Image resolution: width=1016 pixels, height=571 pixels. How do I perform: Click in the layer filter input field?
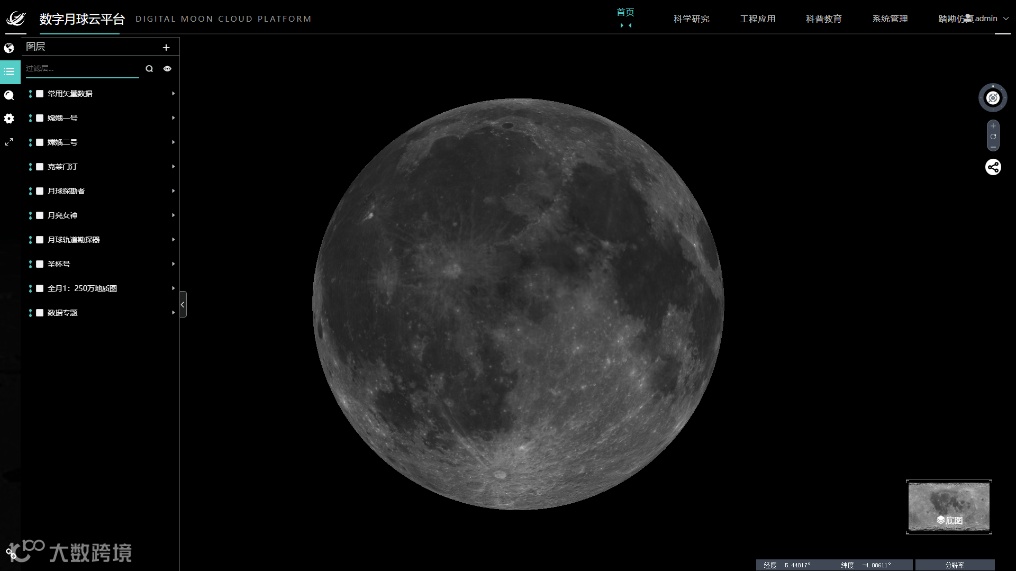(x=82, y=69)
